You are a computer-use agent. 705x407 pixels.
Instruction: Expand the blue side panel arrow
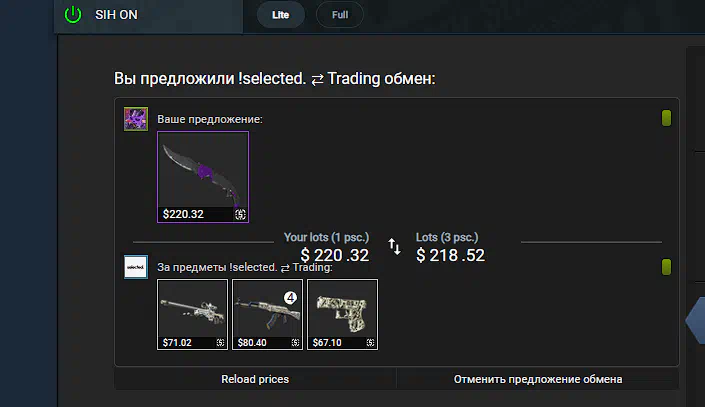pyautogui.click(x=696, y=320)
